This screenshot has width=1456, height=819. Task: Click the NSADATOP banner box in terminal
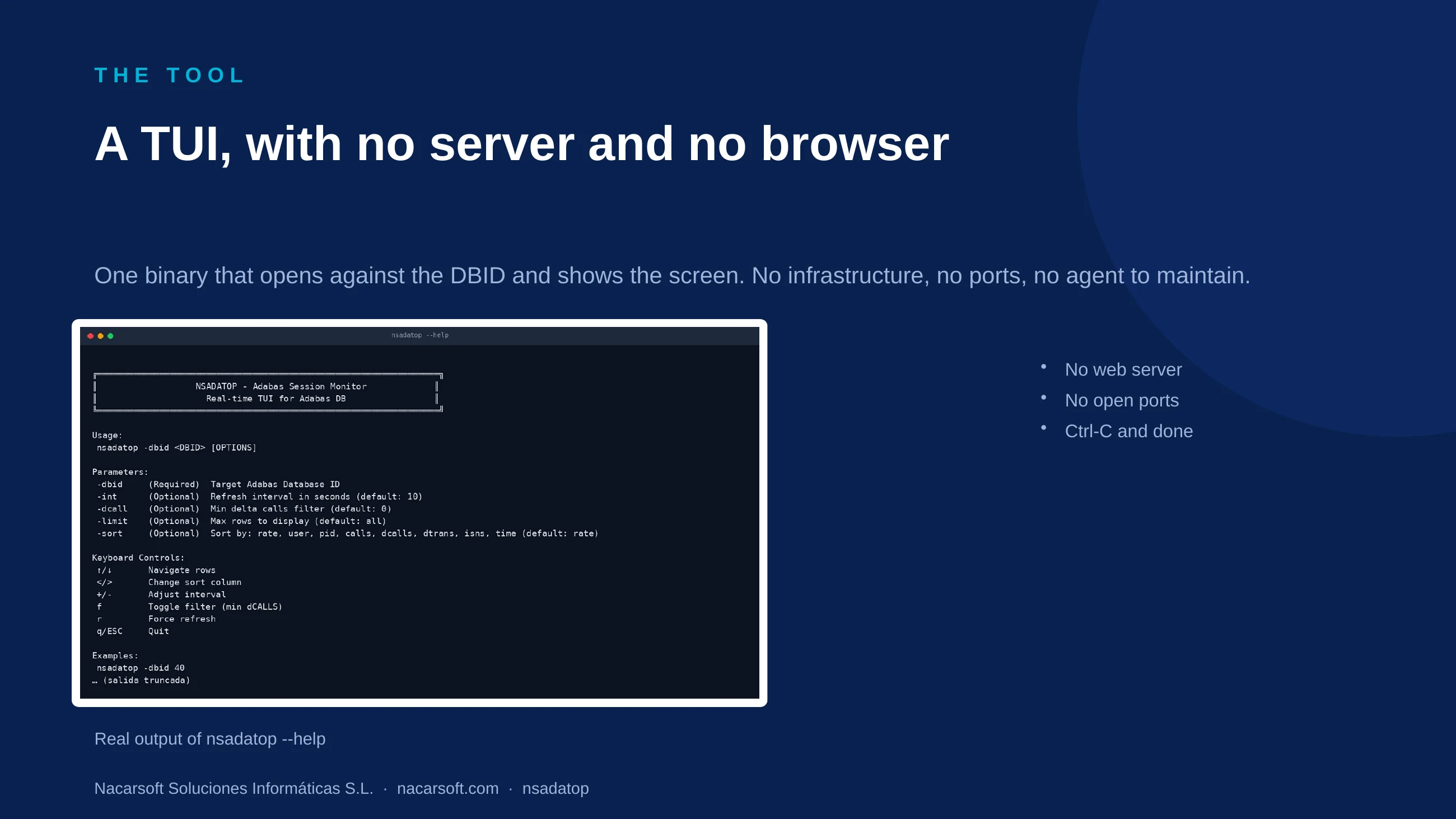pos(268,392)
